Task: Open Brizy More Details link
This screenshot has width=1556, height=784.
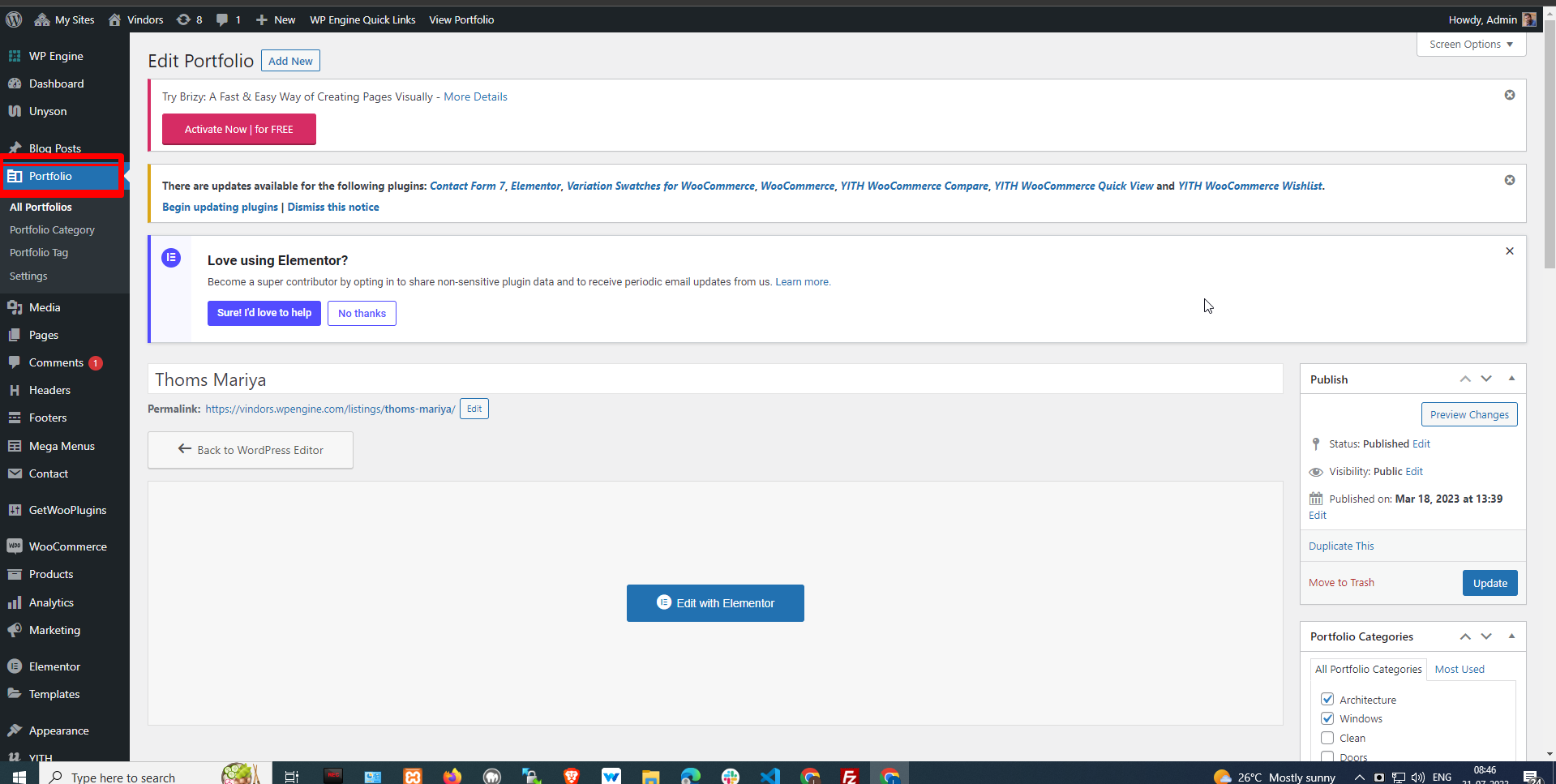Action: coord(475,96)
